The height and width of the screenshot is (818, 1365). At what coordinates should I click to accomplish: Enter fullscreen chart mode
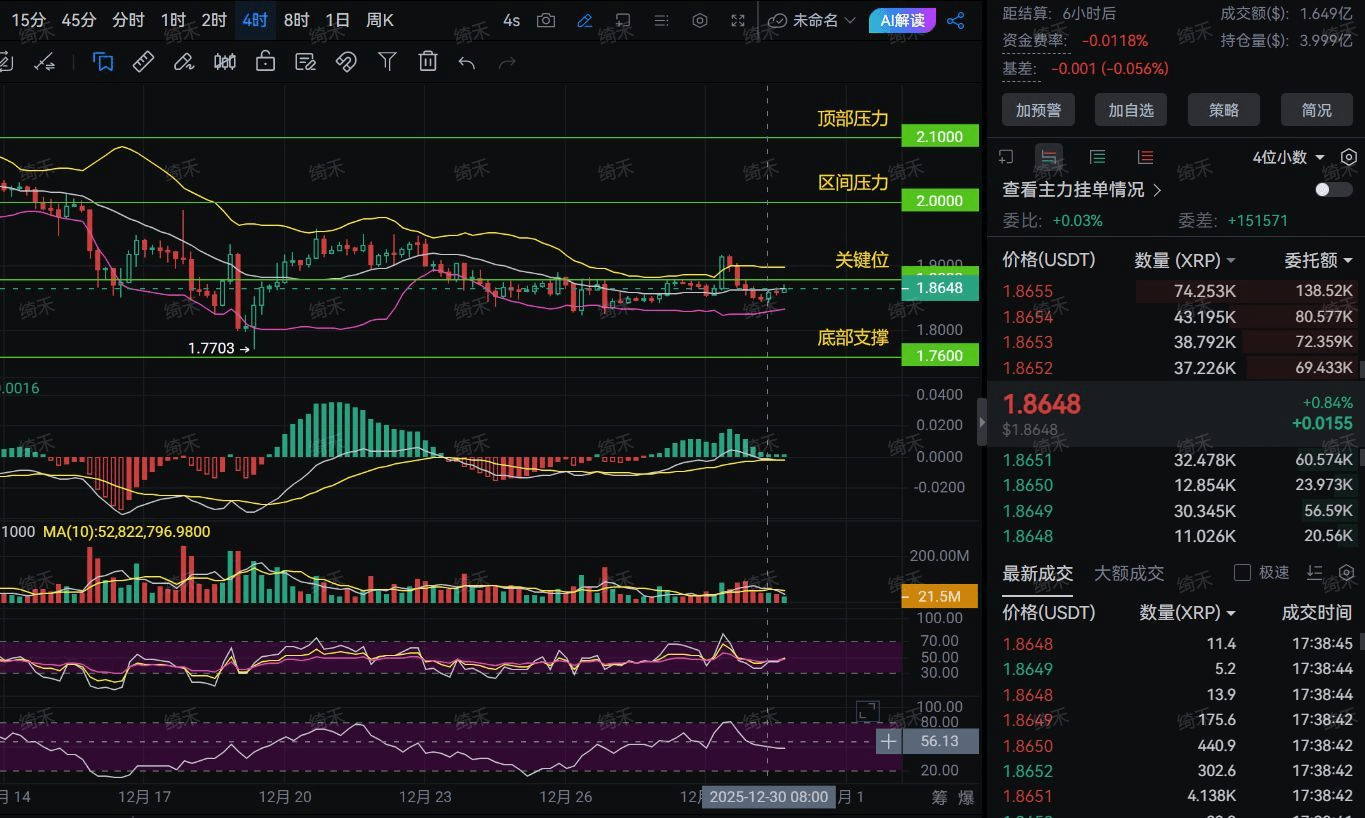click(x=738, y=20)
